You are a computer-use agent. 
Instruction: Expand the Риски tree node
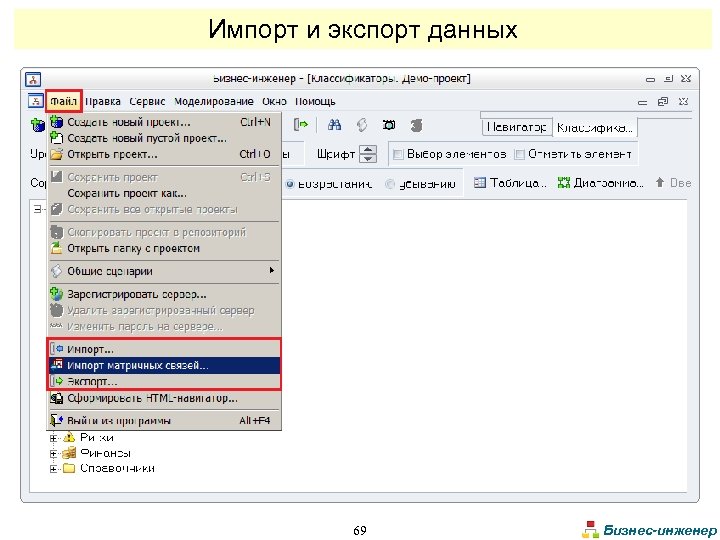pos(53,438)
